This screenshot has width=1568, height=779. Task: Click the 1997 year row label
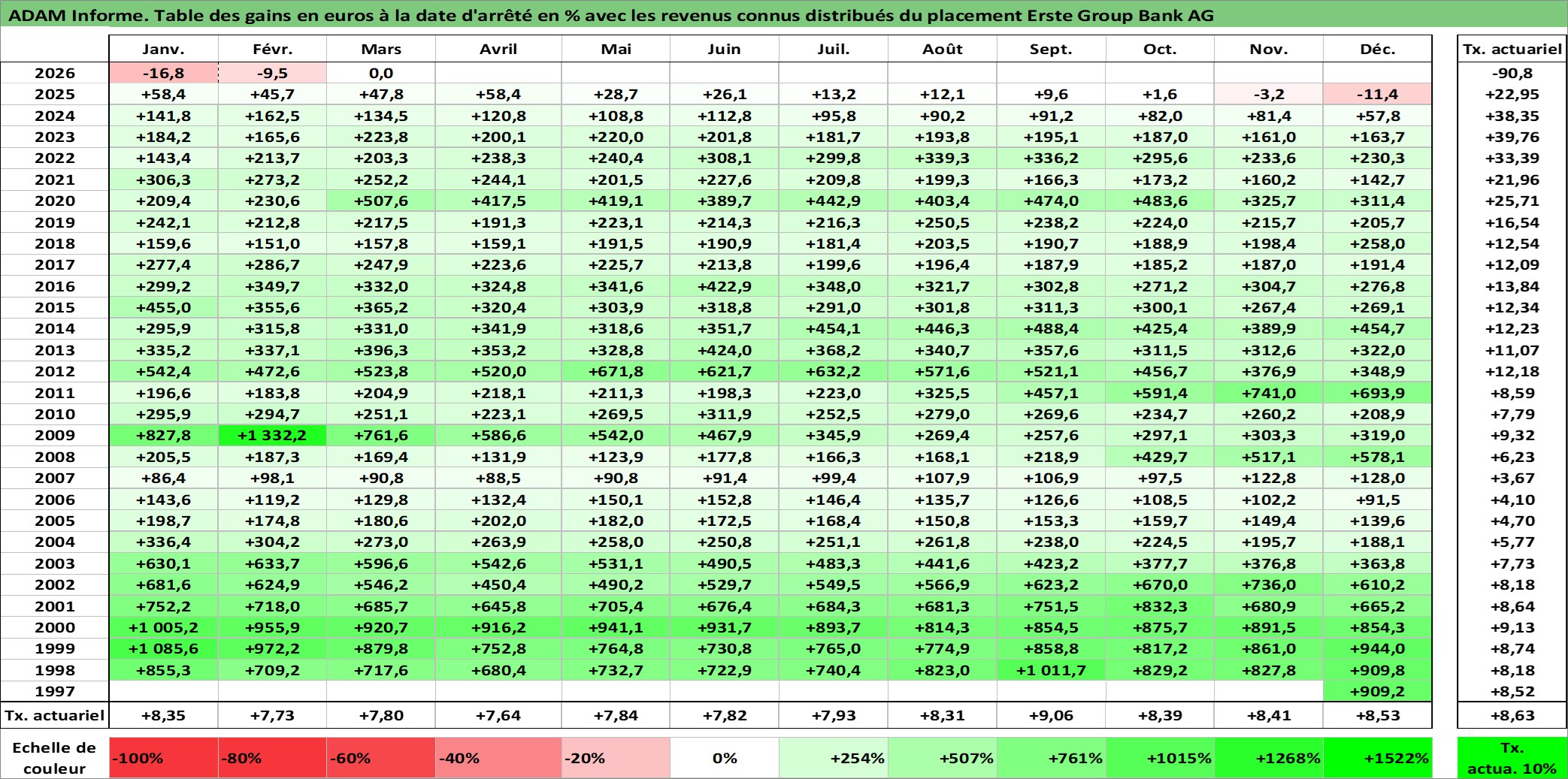point(55,691)
